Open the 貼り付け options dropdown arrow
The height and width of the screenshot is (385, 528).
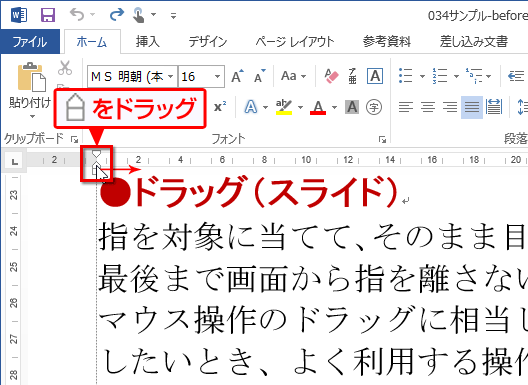[32, 117]
